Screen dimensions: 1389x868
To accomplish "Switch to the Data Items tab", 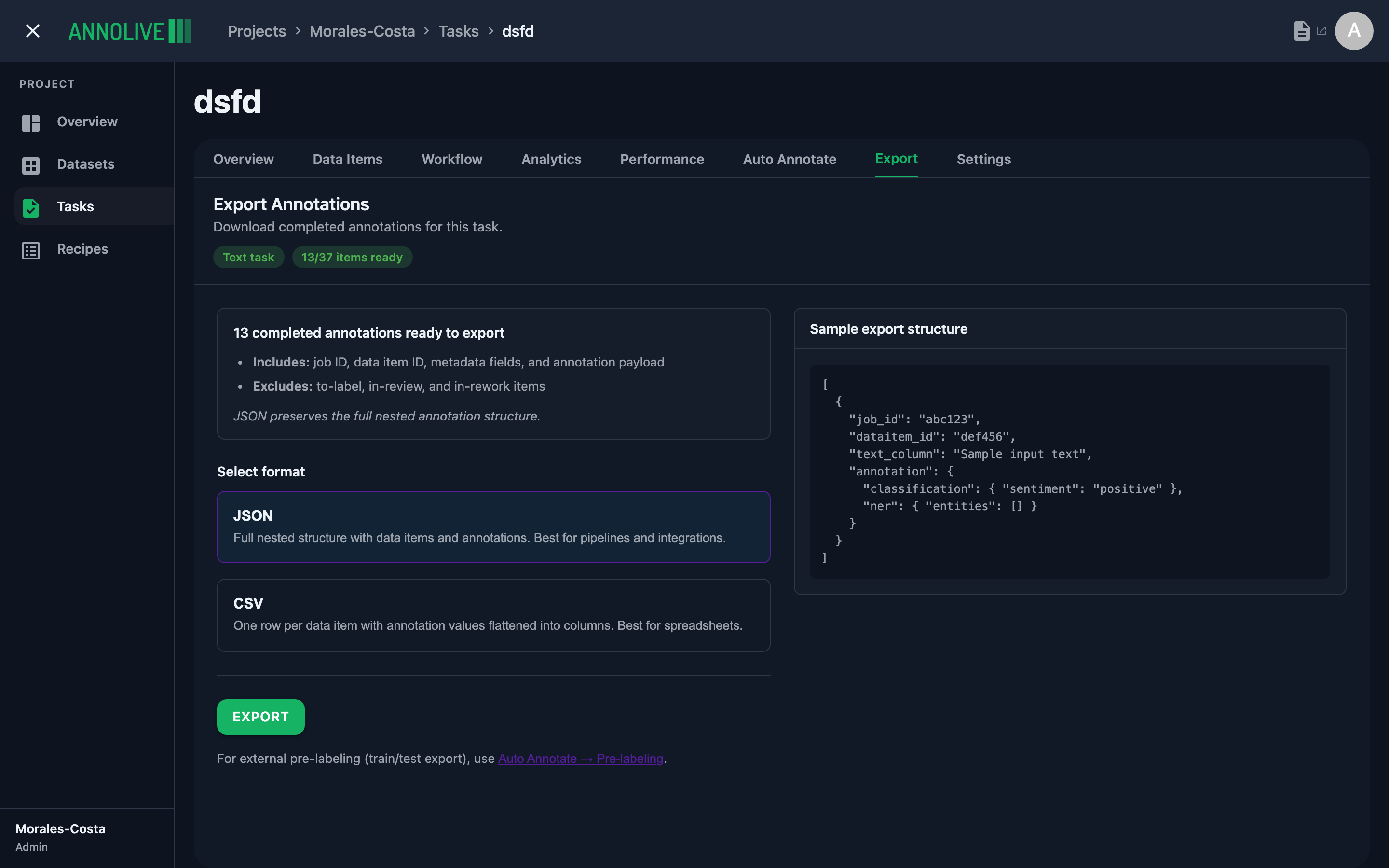I will pyautogui.click(x=347, y=159).
